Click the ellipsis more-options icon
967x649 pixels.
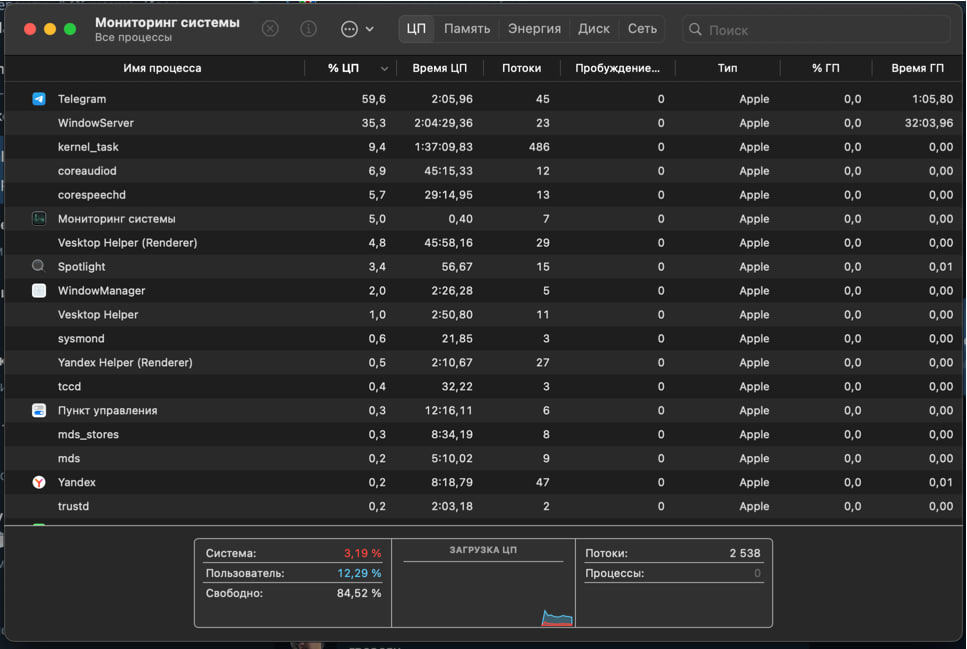(349, 29)
